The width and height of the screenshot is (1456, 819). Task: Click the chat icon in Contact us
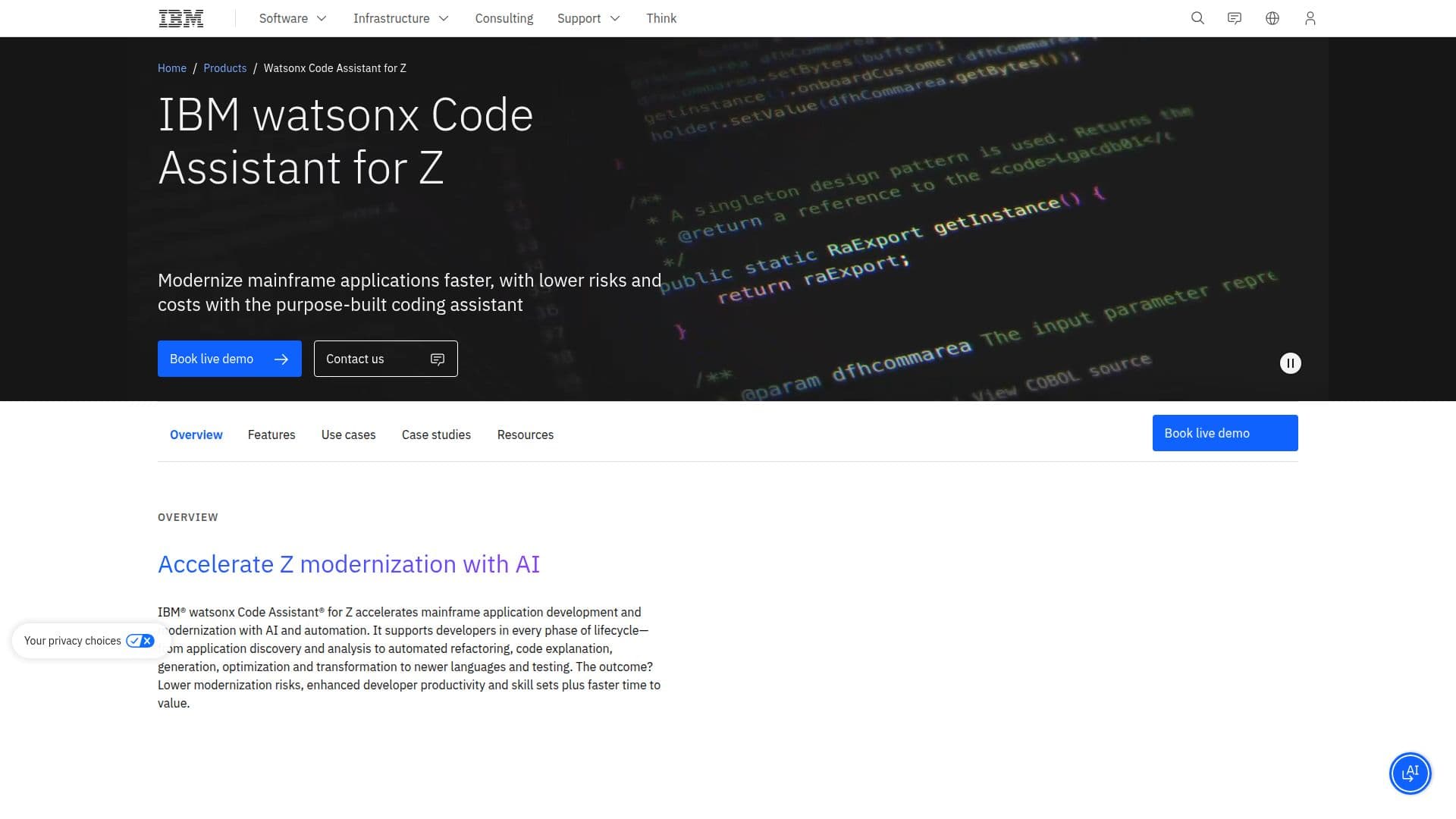(x=438, y=359)
